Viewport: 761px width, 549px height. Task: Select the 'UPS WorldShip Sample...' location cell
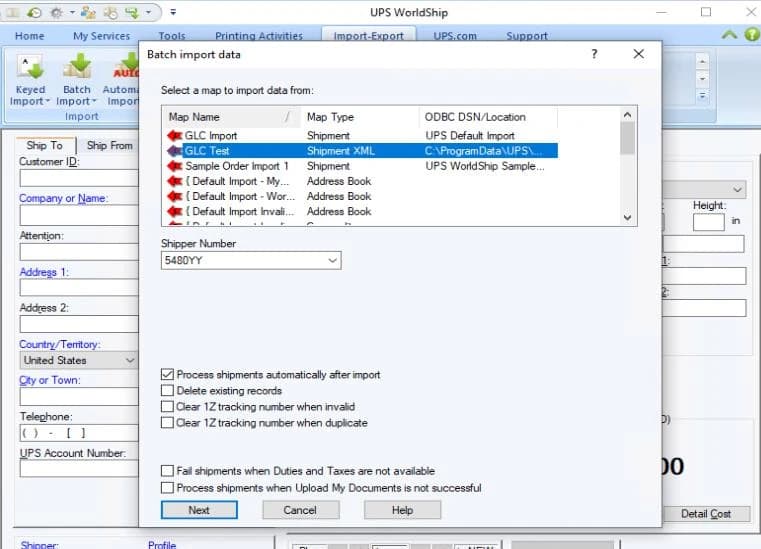[485, 166]
